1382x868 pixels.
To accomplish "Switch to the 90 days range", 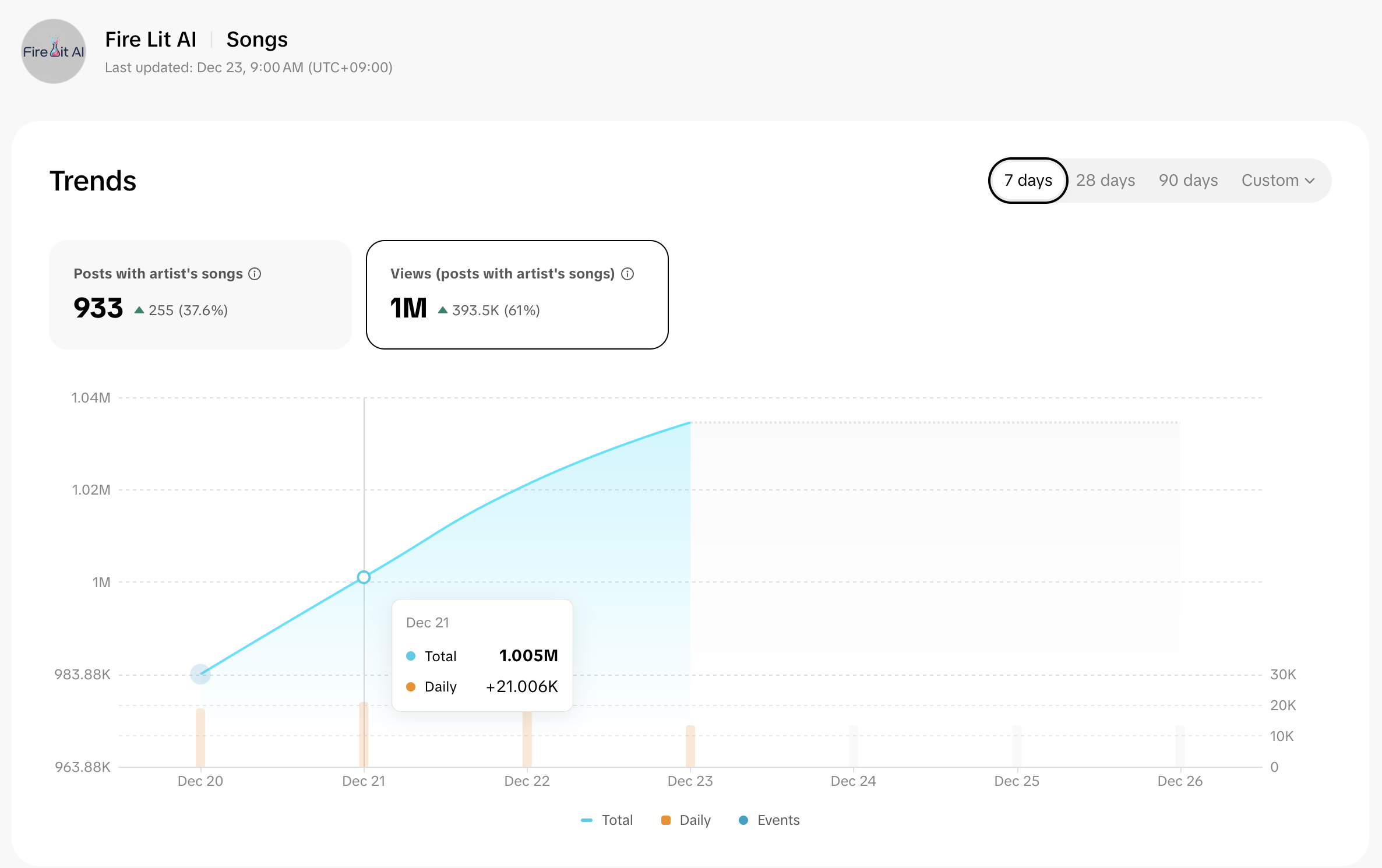I will point(1188,181).
